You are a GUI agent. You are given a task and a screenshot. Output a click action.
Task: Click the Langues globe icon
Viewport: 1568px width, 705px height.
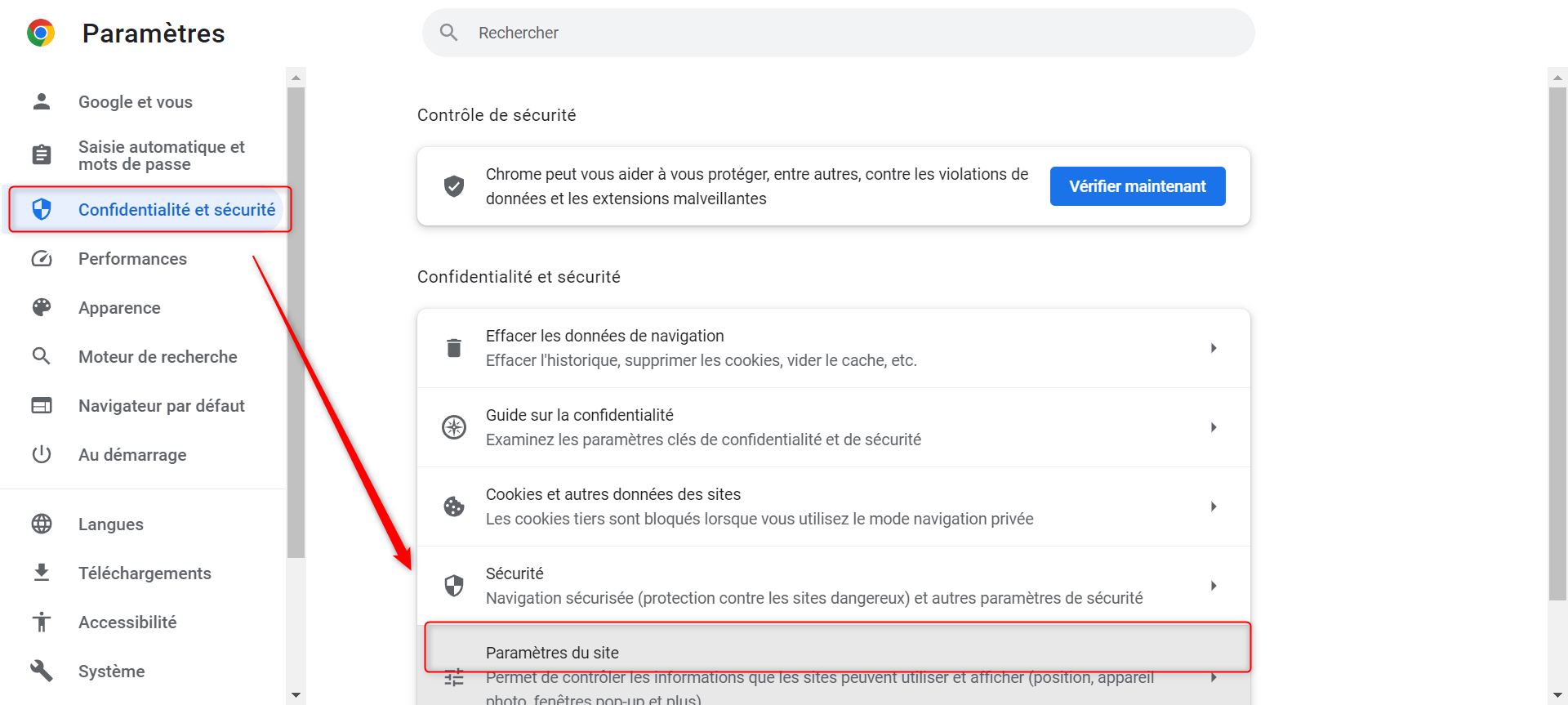tap(42, 524)
